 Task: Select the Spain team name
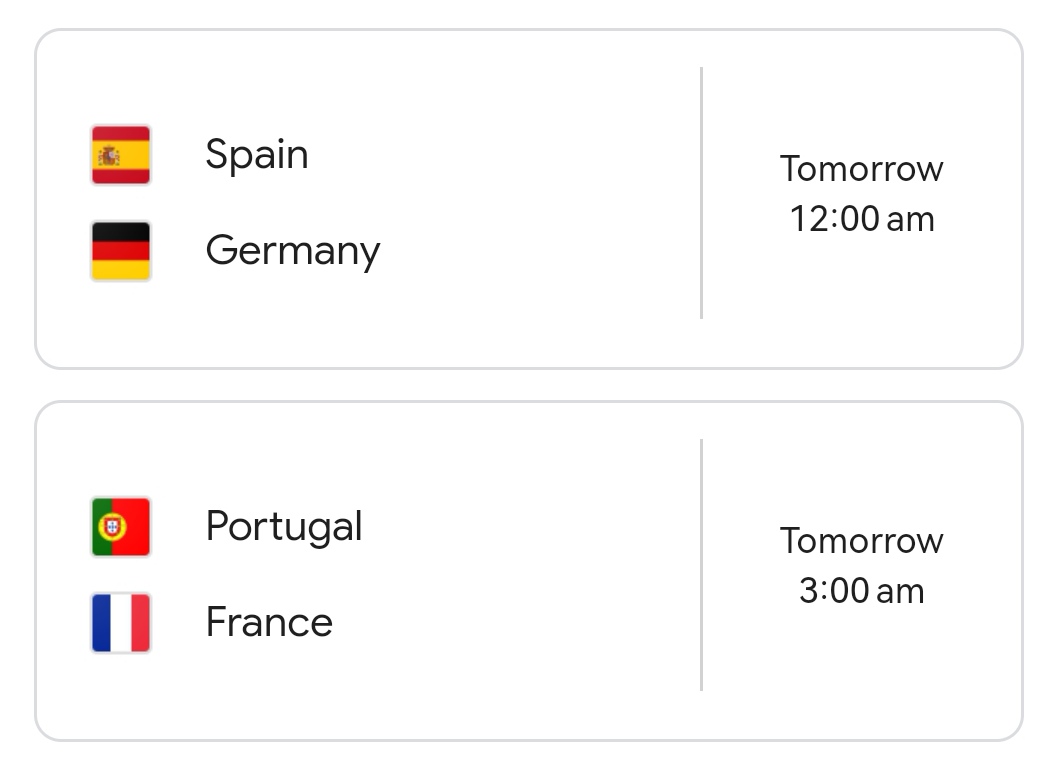pyautogui.click(x=257, y=155)
